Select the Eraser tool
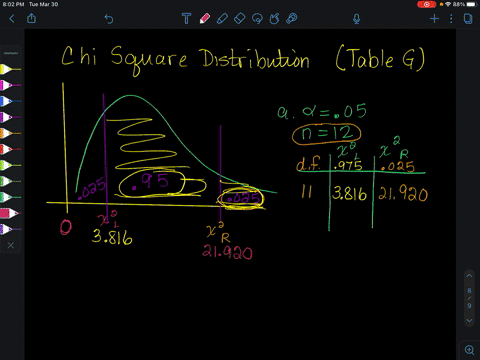 coord(240,19)
